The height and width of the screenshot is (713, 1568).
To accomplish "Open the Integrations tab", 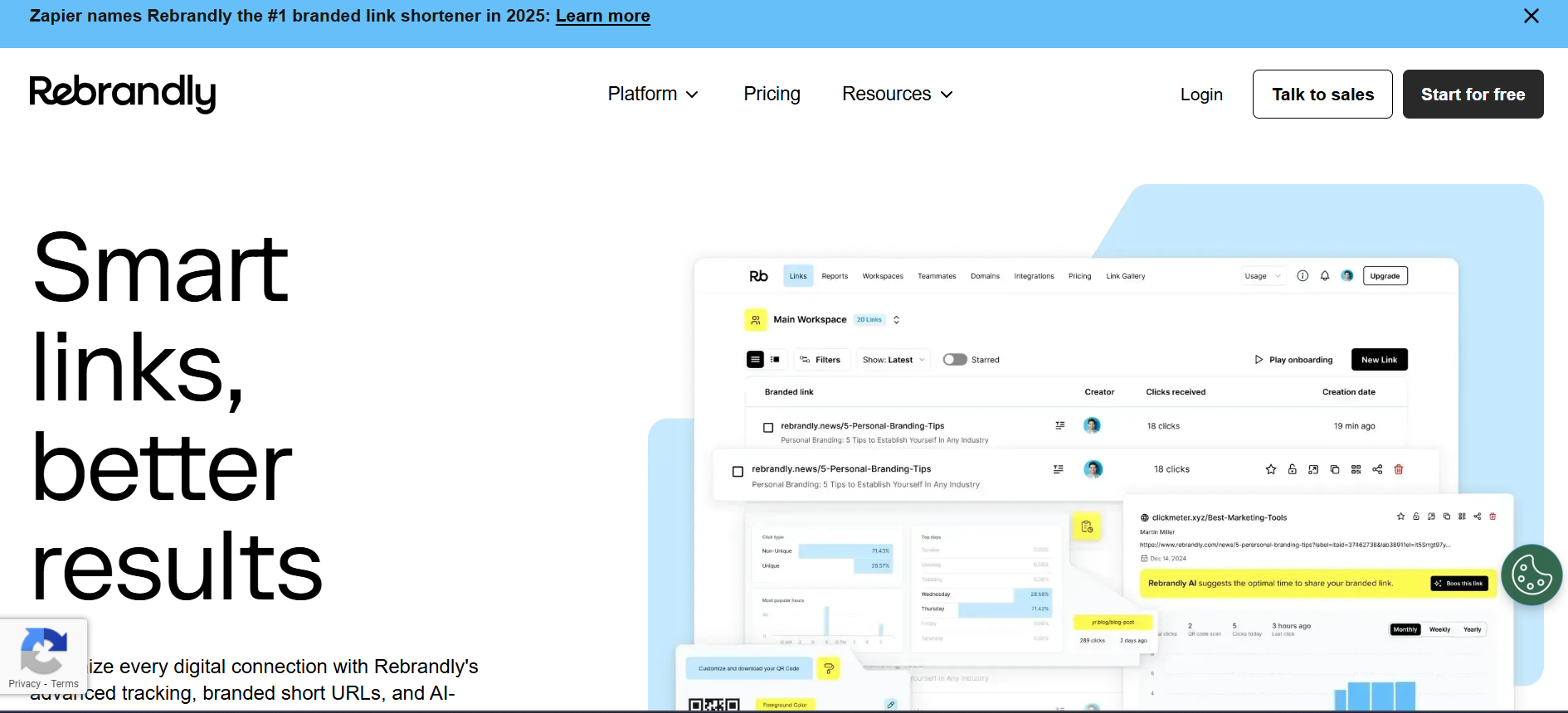I will pyautogui.click(x=1034, y=276).
